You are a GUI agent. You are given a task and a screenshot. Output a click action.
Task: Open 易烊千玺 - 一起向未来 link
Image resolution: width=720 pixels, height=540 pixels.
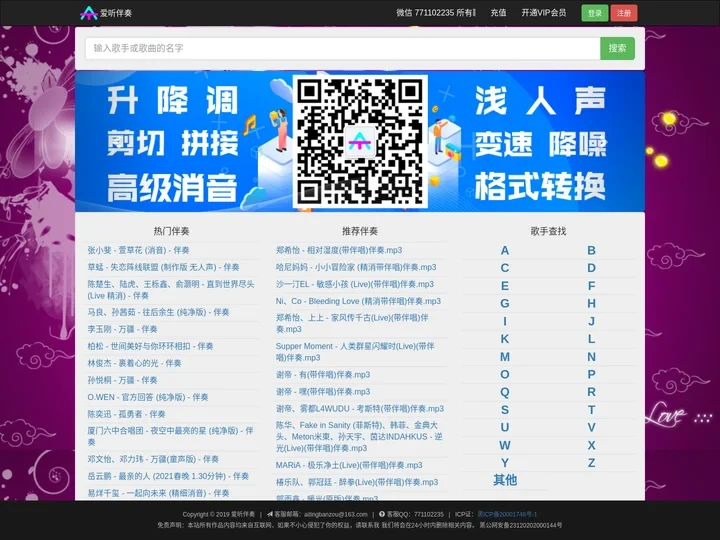158,493
